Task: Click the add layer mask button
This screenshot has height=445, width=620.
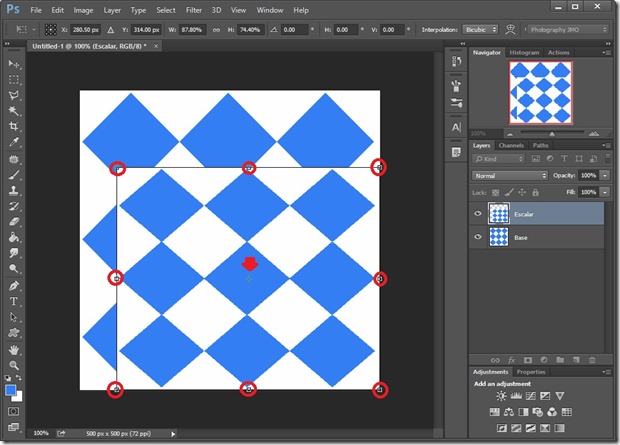Action: tap(528, 360)
